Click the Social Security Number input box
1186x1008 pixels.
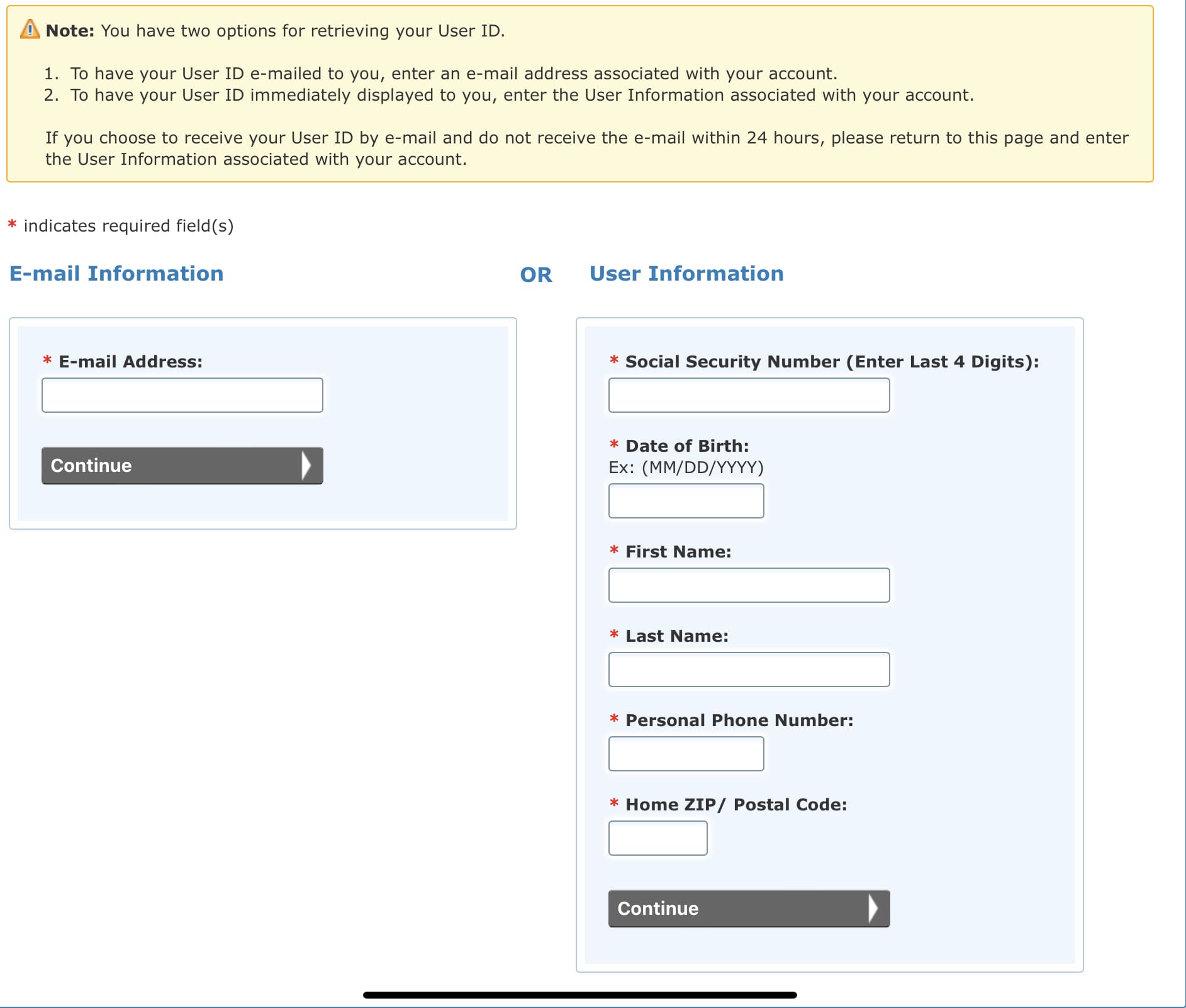coord(749,395)
